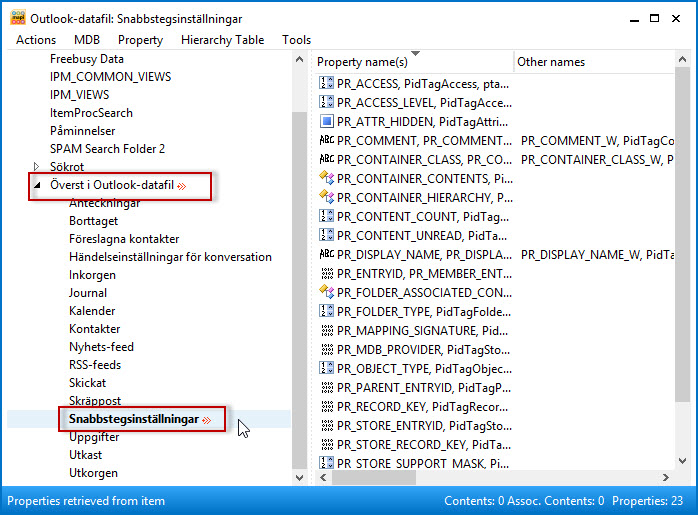698x515 pixels.
Task: Select the PR_DISPLAY_NAME_W other names cell
Action: (597, 255)
